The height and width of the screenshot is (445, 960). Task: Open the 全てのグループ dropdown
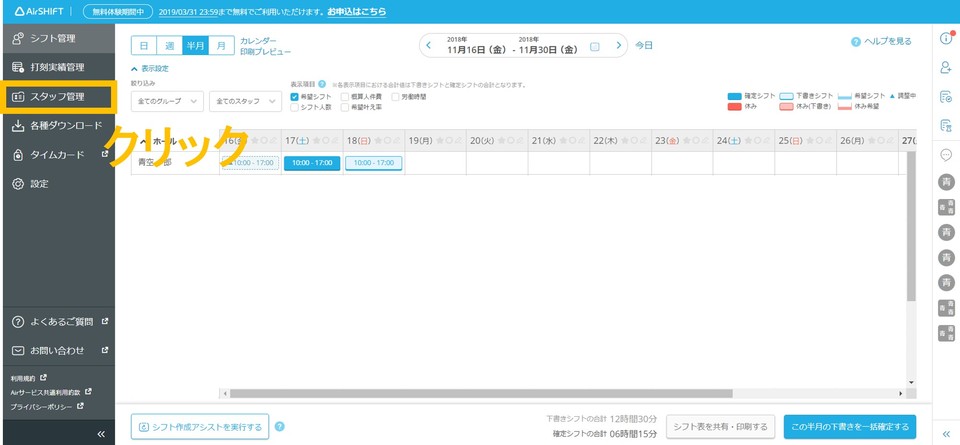167,102
